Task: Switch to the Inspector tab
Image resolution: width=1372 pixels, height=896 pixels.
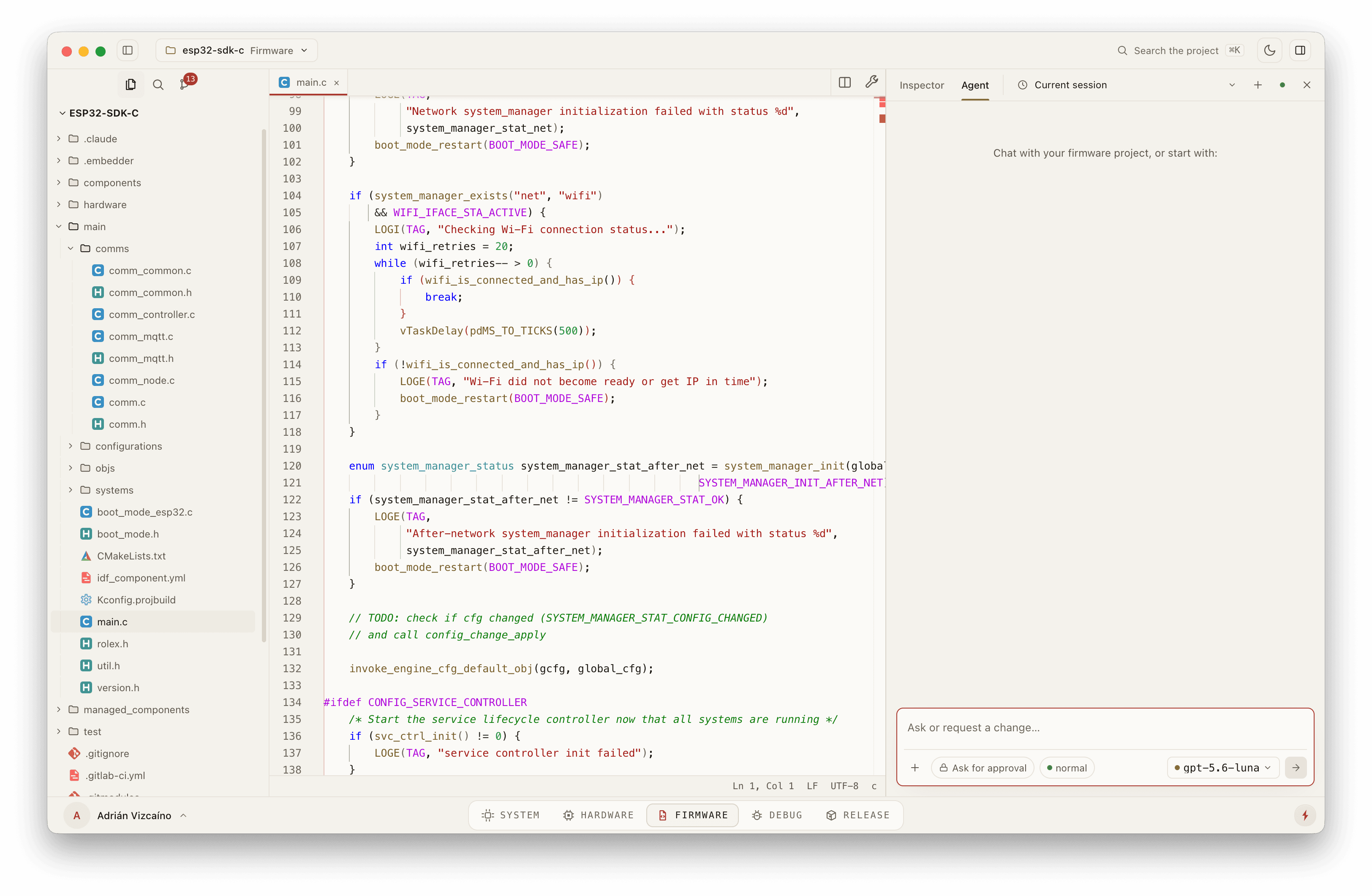Action: coord(921,85)
